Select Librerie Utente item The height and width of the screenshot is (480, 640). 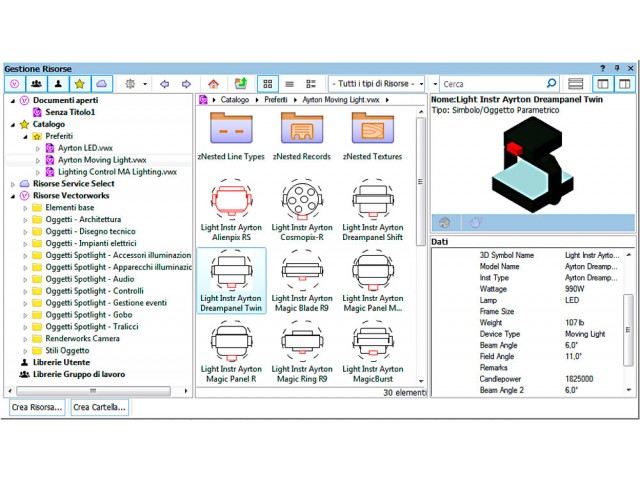(x=61, y=362)
